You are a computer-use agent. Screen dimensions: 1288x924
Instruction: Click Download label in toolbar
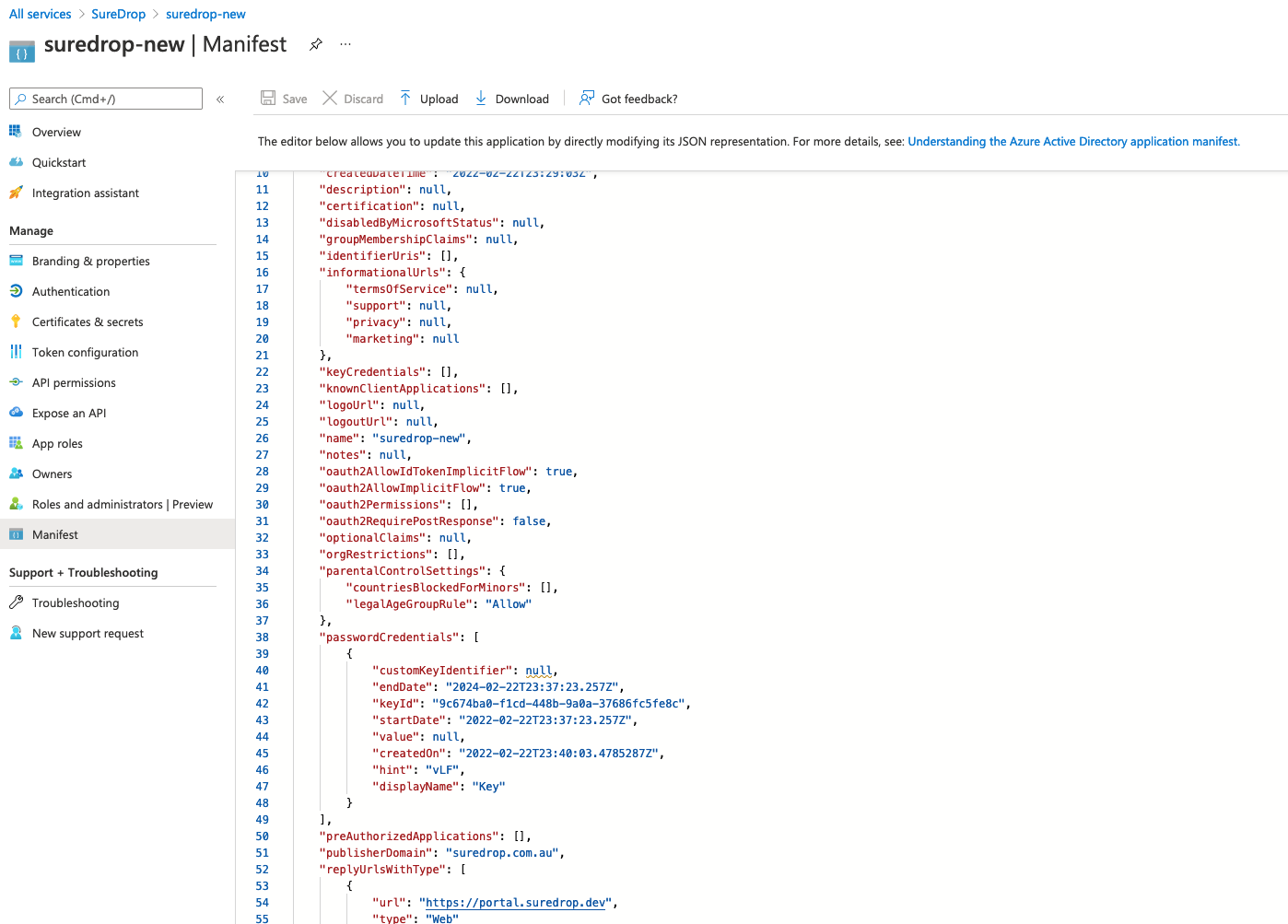pos(522,99)
